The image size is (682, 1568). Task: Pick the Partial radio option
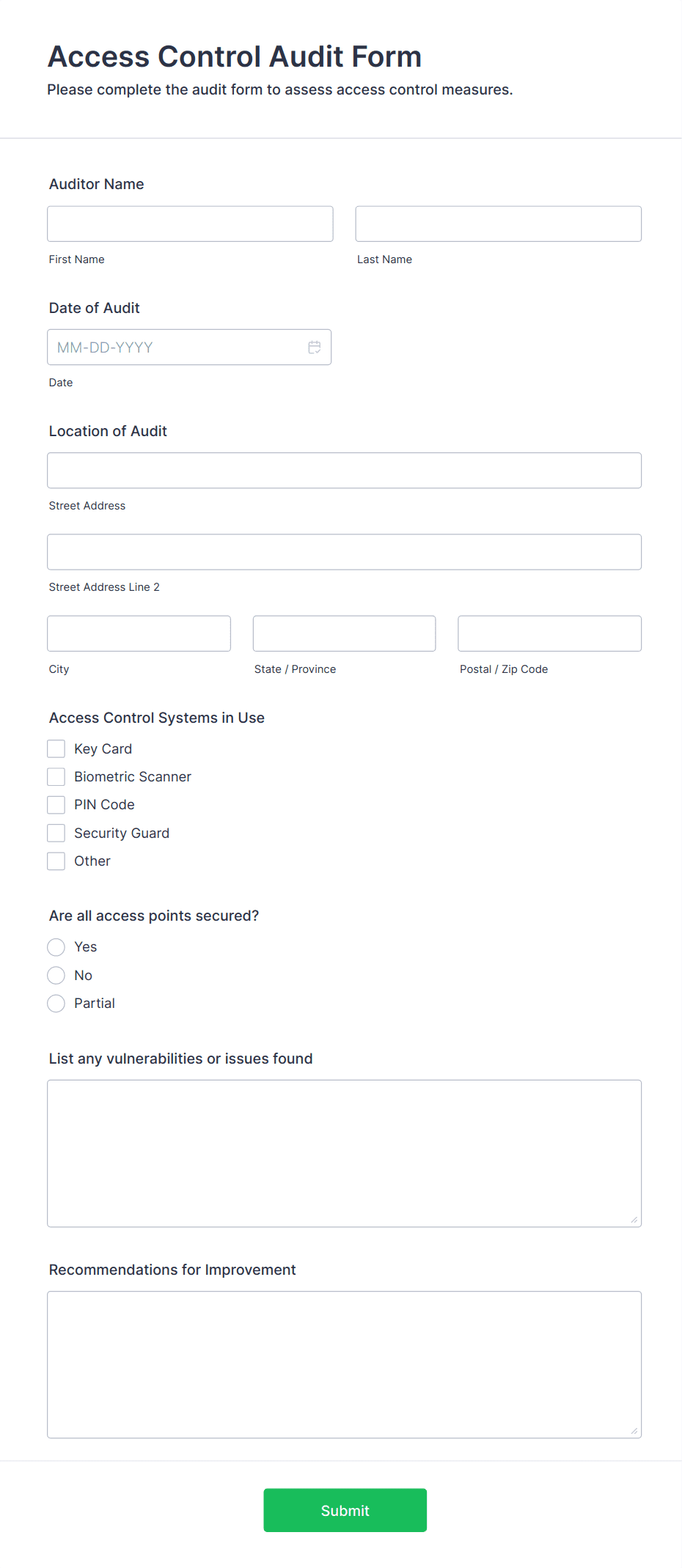[56, 1004]
